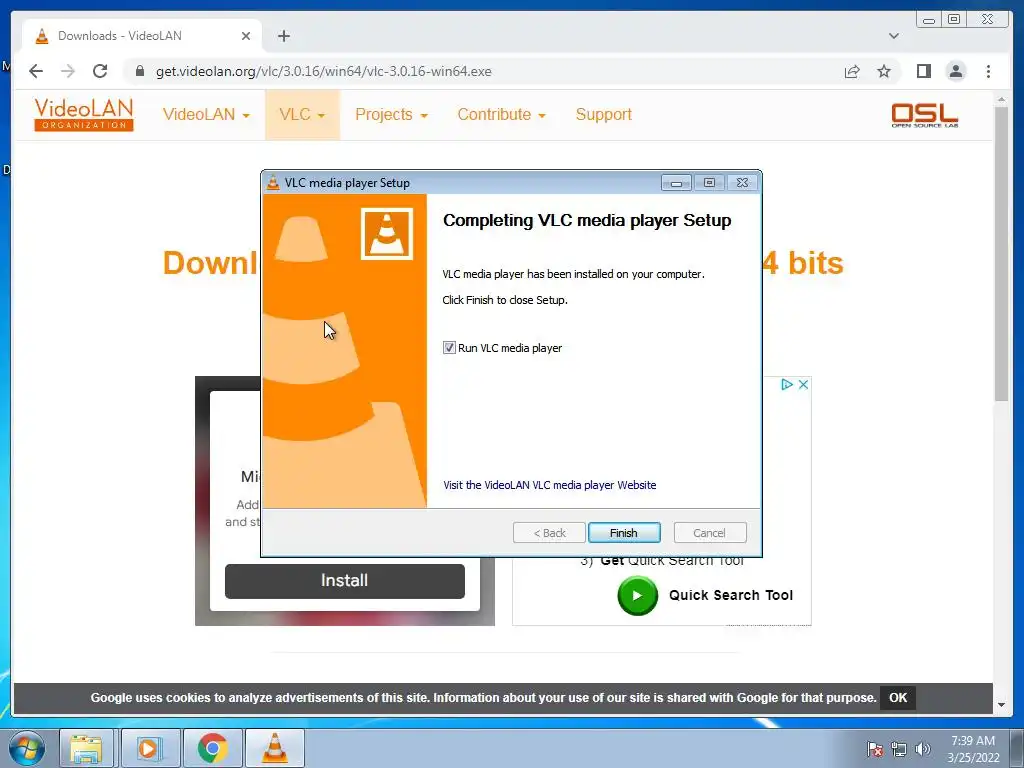Viewport: 1024px width, 768px height.
Task: Go back using Chrome's back arrow
Action: (36, 71)
